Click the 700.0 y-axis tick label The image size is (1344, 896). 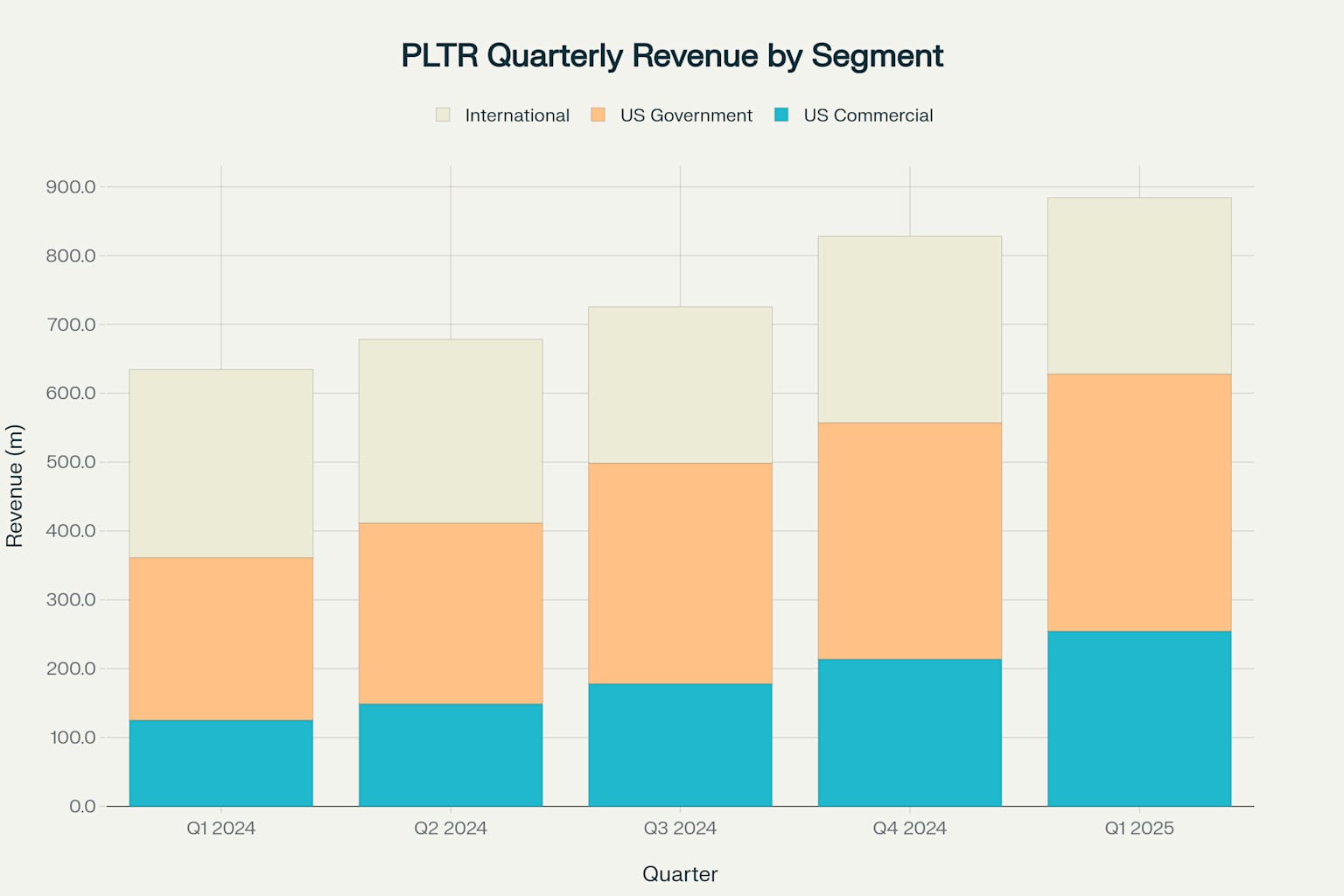[x=71, y=325]
